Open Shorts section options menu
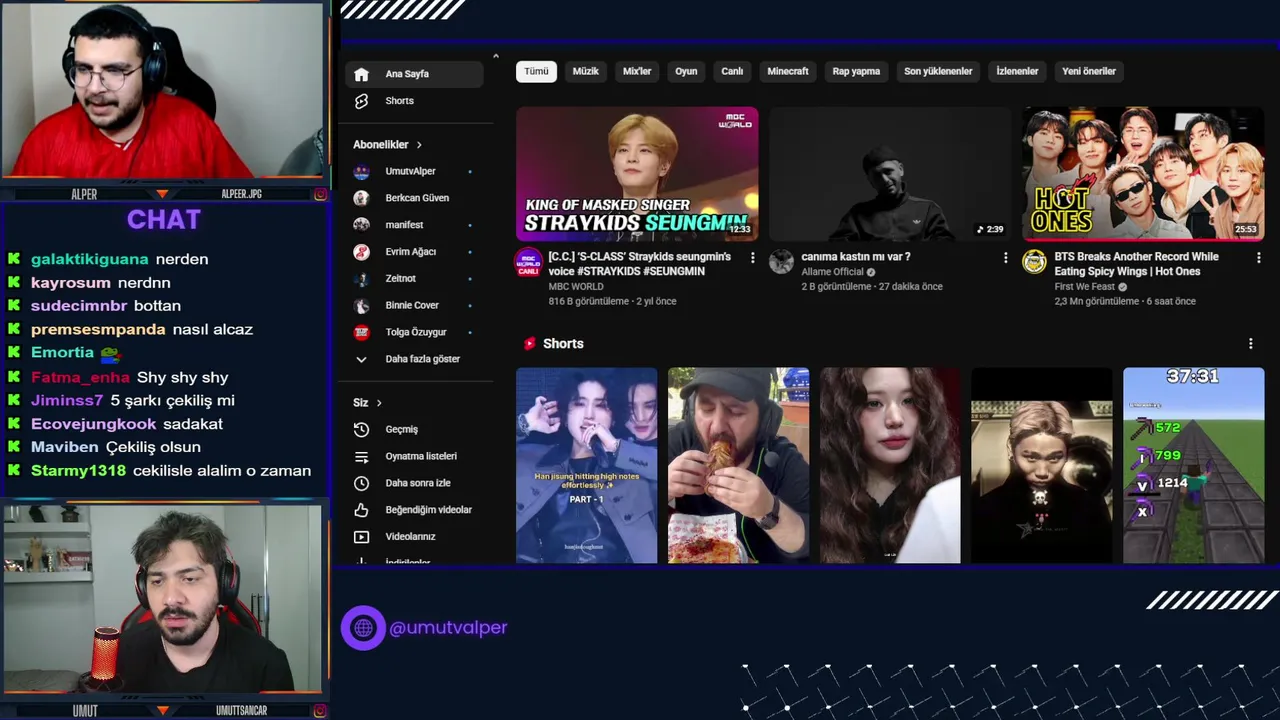This screenshot has height=720, width=1280. pos(1250,344)
